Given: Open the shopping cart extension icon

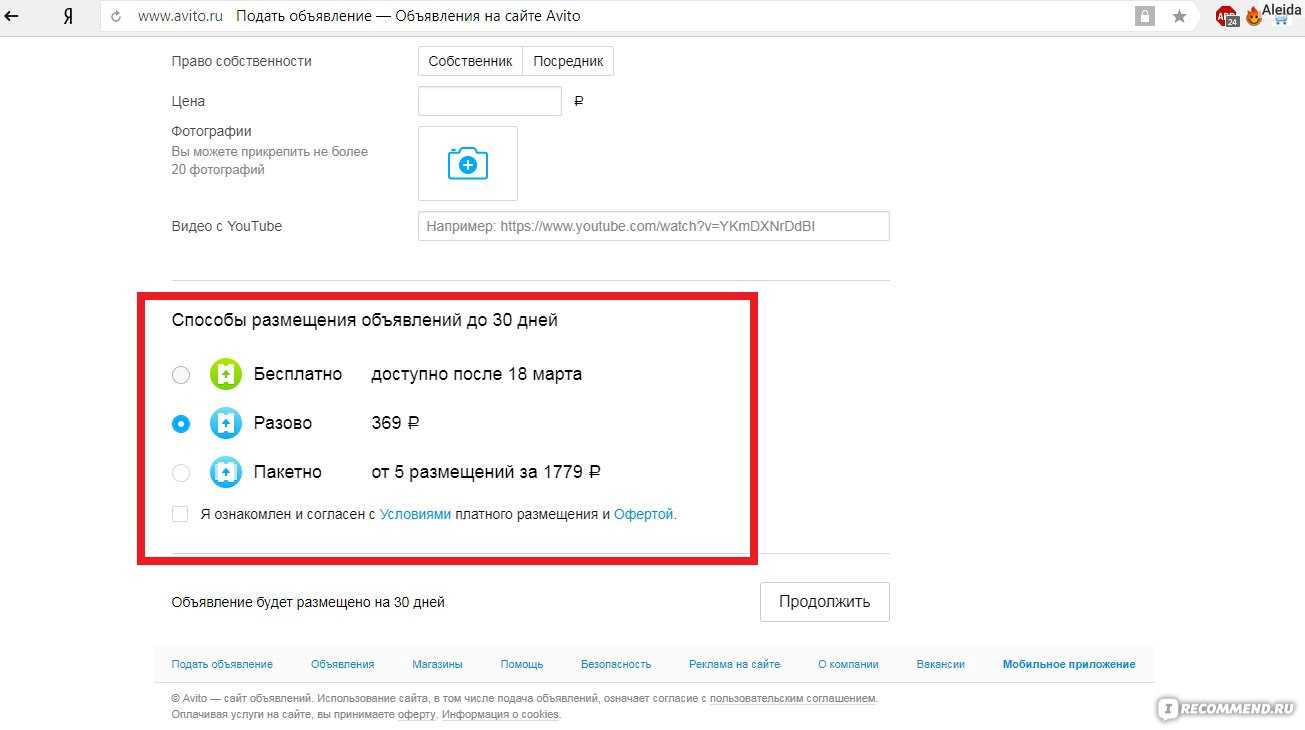Looking at the screenshot, I should pyautogui.click(x=1281, y=18).
